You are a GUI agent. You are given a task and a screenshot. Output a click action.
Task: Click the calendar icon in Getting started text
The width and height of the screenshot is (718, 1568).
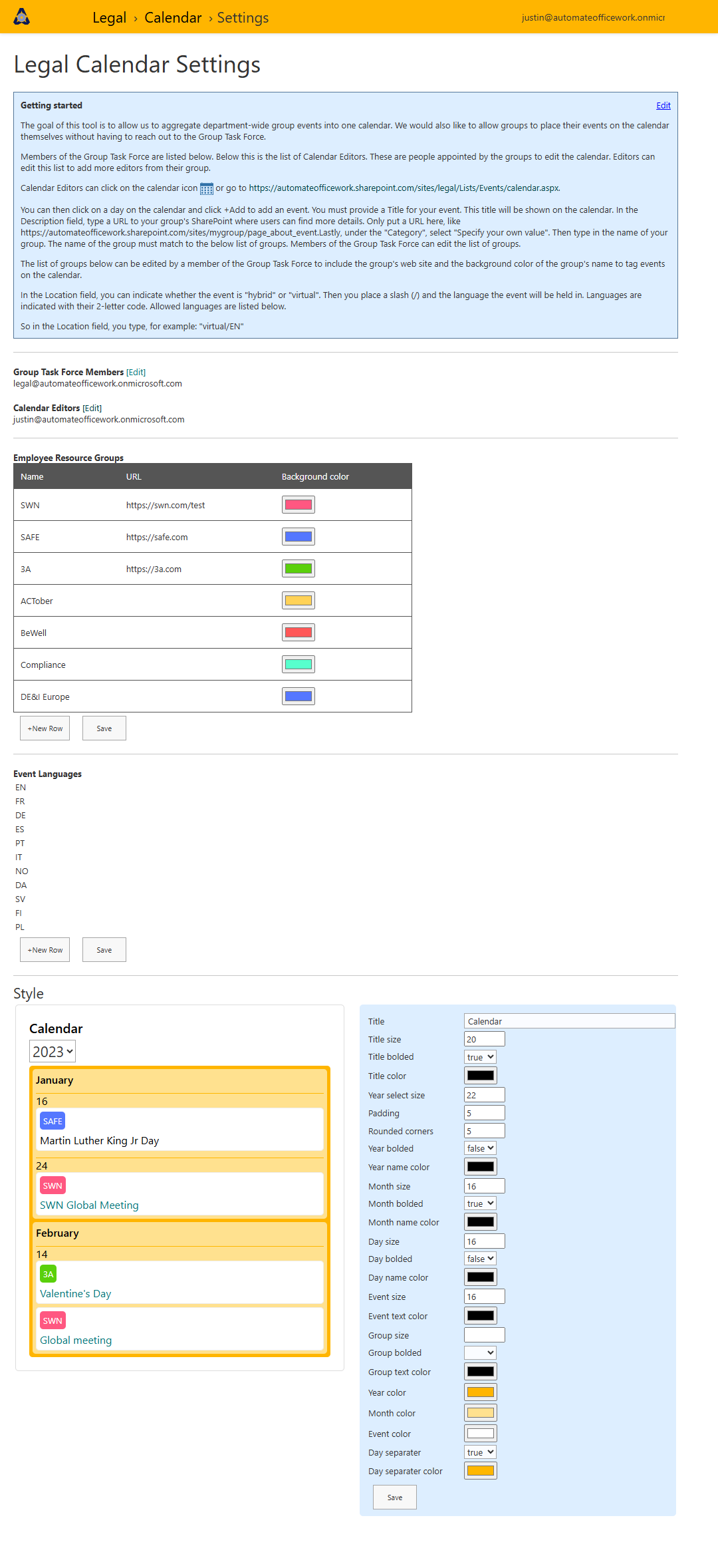point(207,189)
